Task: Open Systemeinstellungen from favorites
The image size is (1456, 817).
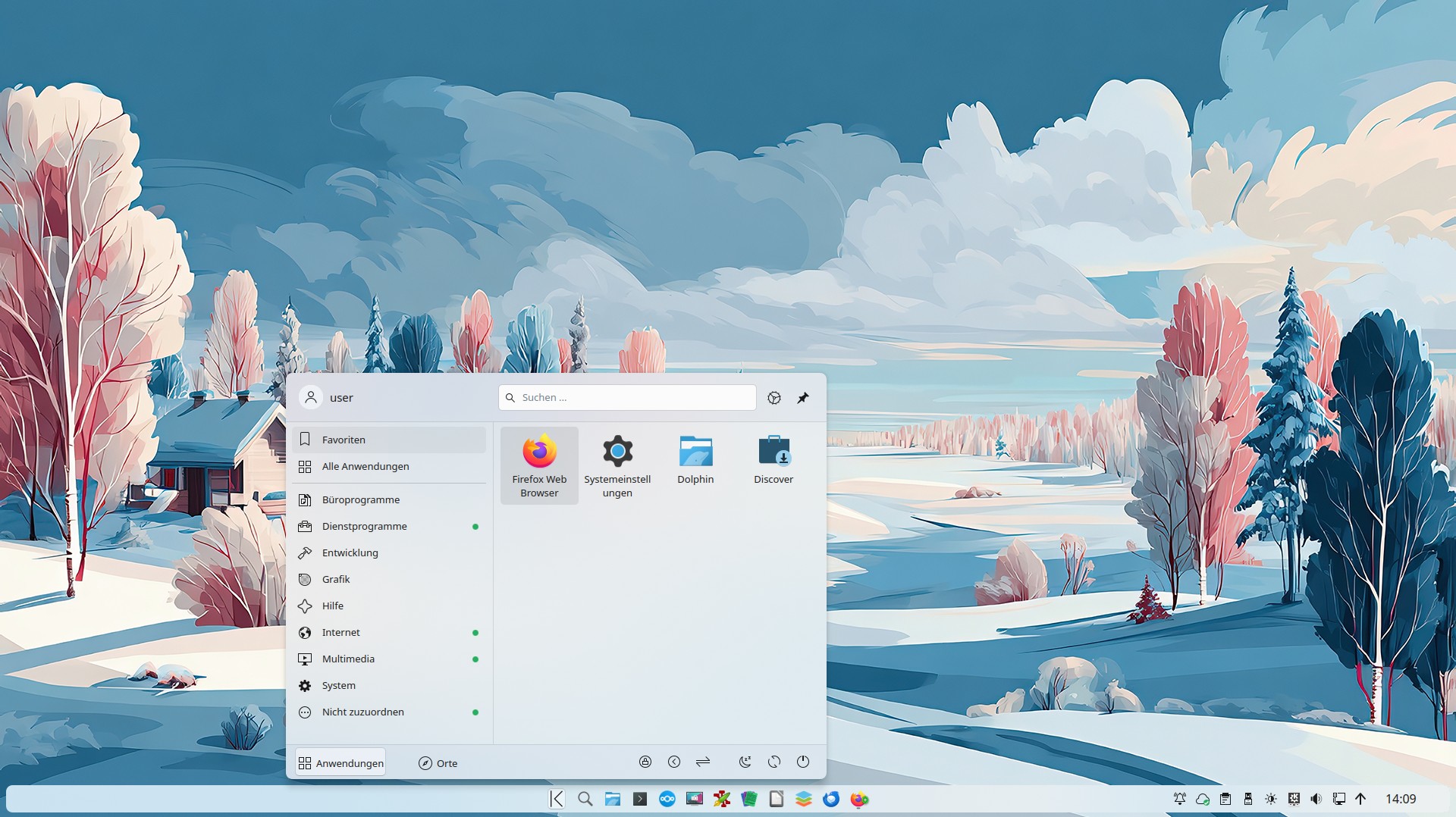Action: coord(617,464)
